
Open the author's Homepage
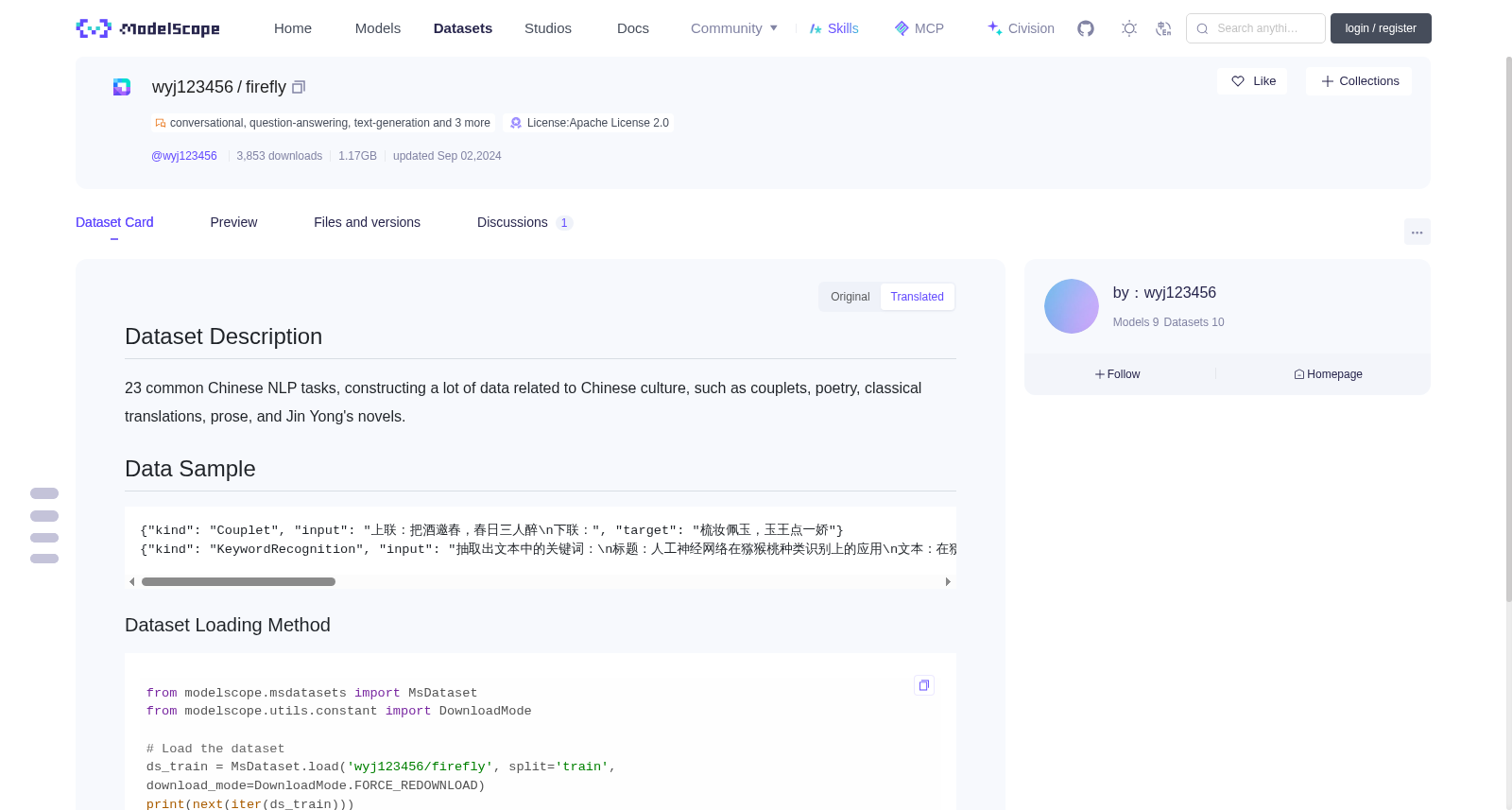[1328, 374]
